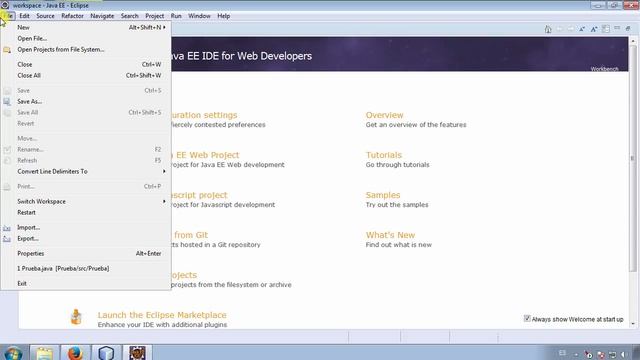Image resolution: width=640 pixels, height=360 pixels.
Task: Click the Reduce font size icon
Action: [582, 29]
